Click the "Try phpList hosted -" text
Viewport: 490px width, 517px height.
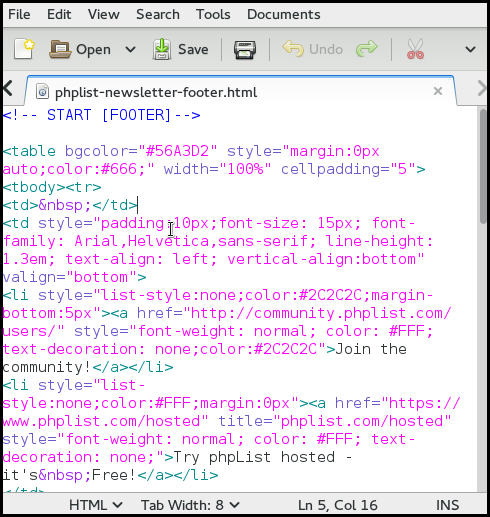(263, 457)
